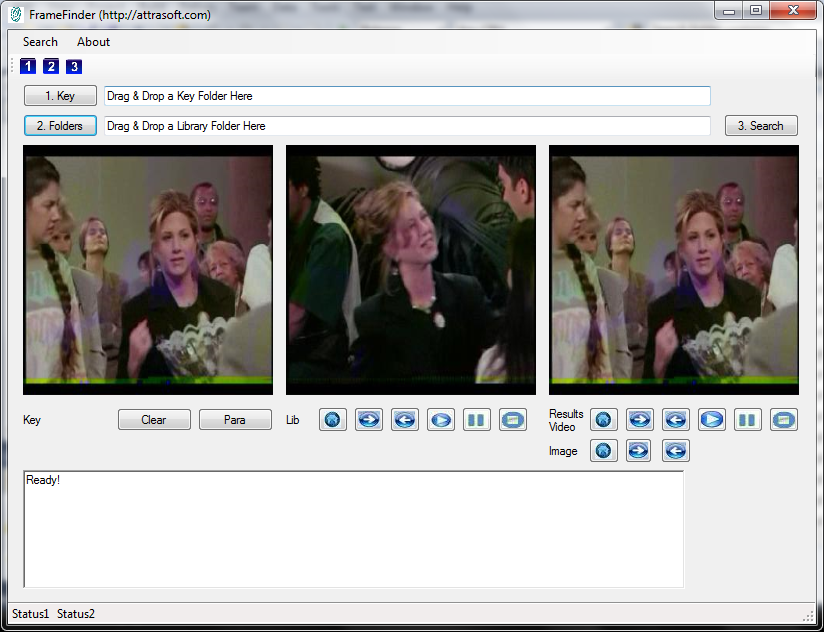824x632 pixels.
Task: Click the Results preview image
Action: tap(674, 270)
